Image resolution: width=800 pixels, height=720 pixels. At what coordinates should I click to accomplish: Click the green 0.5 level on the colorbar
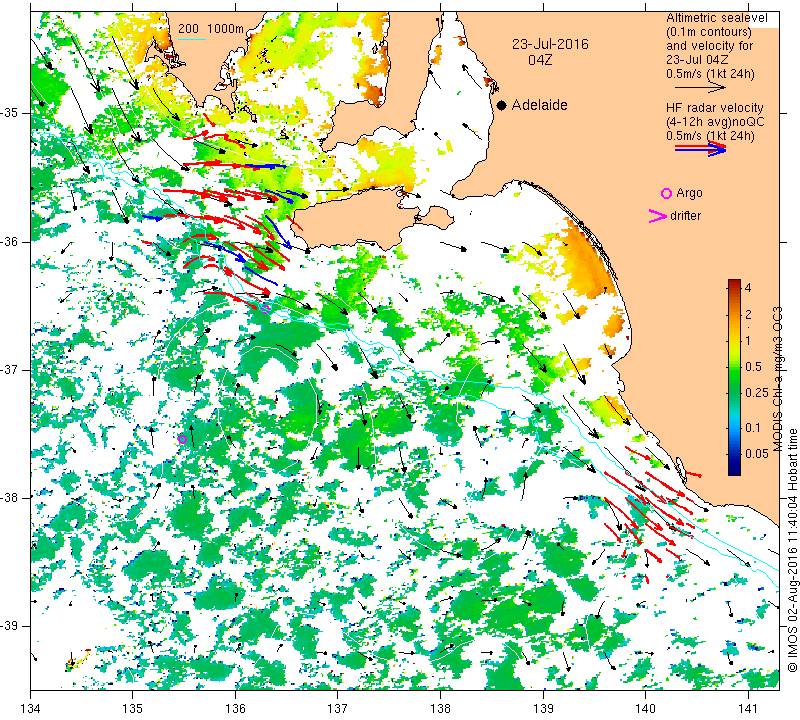click(x=734, y=366)
